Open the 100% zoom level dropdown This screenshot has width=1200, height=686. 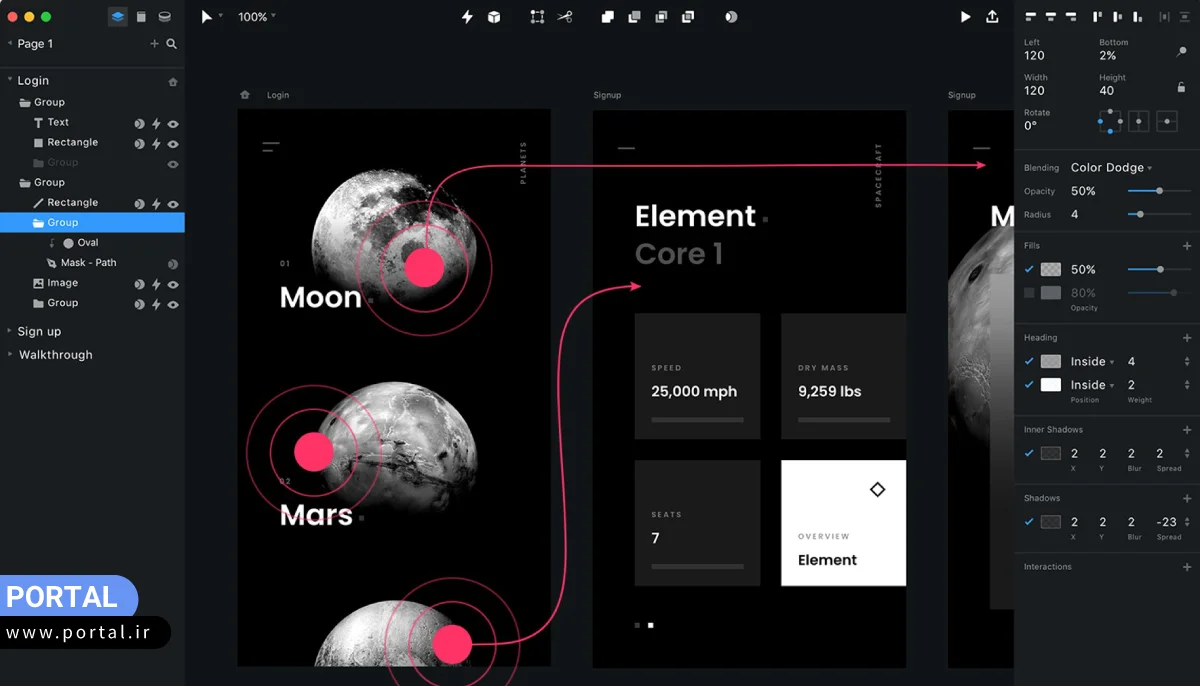(257, 17)
